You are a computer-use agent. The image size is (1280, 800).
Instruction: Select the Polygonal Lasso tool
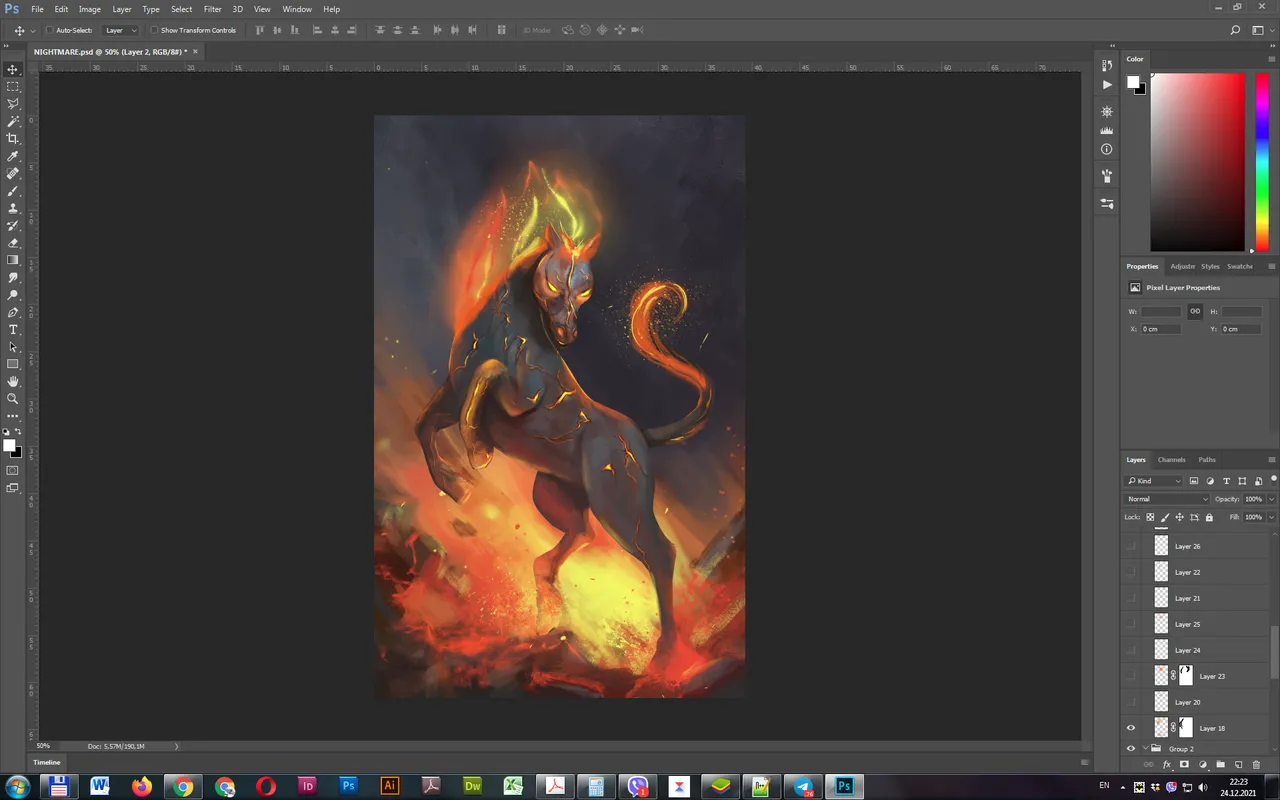(x=13, y=104)
